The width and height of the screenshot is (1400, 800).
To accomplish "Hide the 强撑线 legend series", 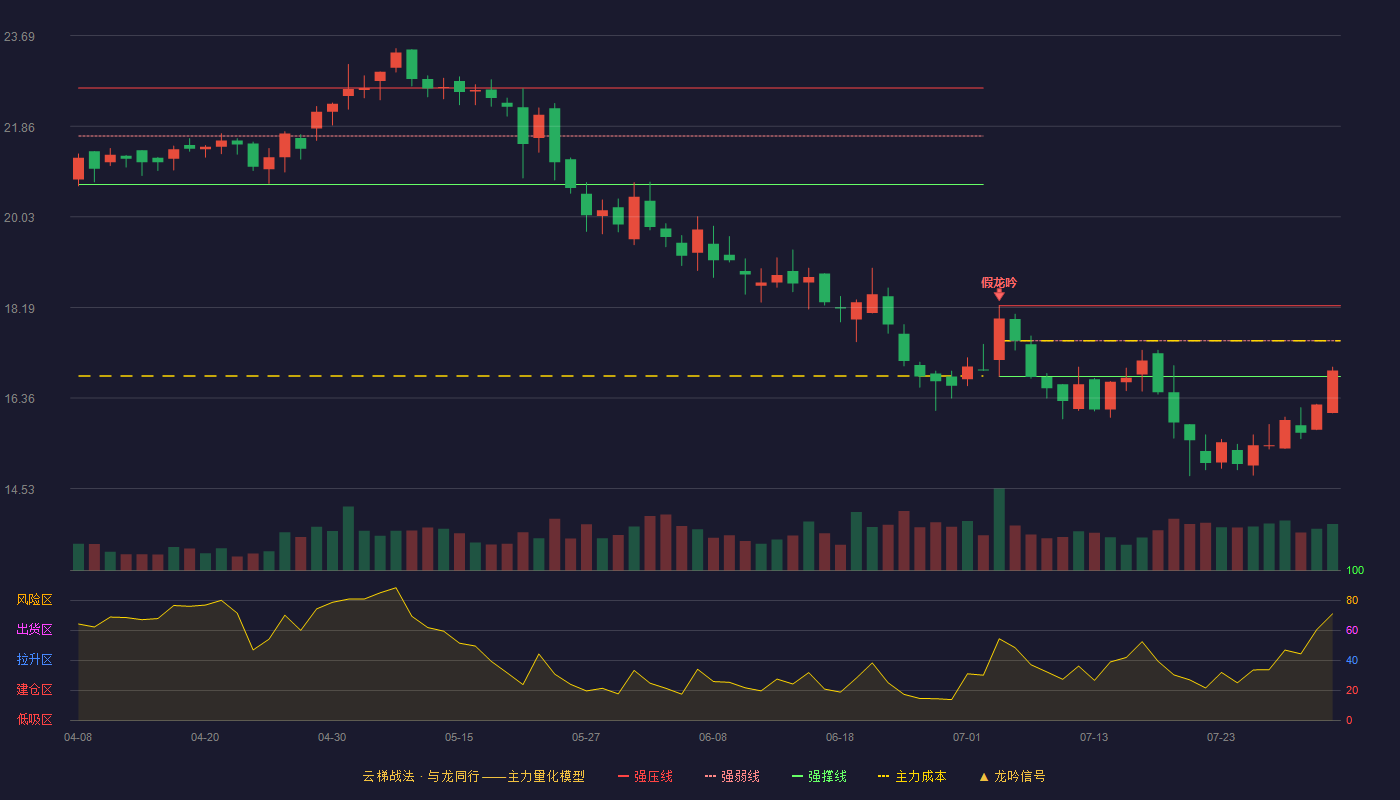I will click(819, 776).
